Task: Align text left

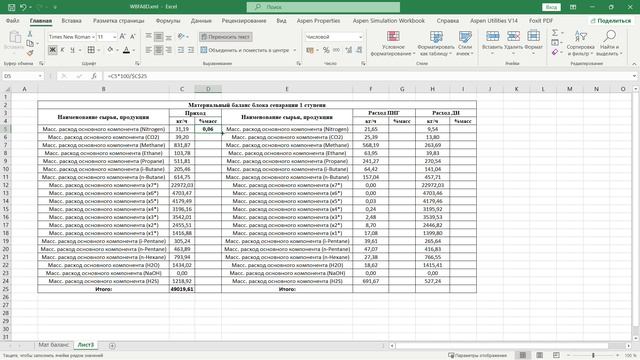Action: 149,50
